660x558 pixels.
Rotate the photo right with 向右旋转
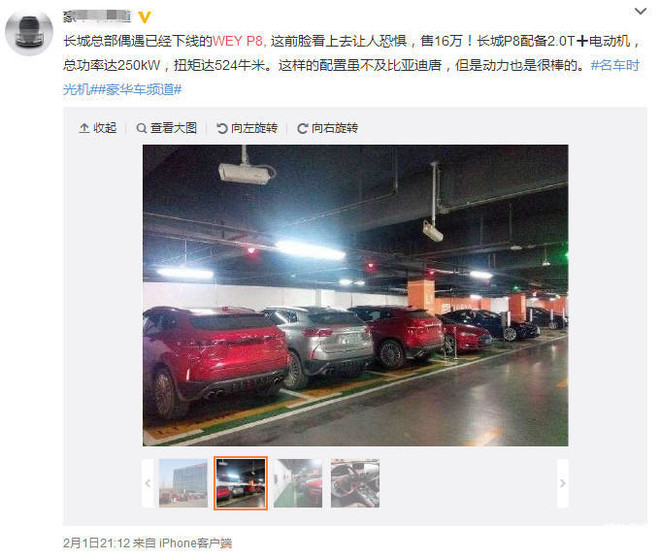click(x=327, y=128)
